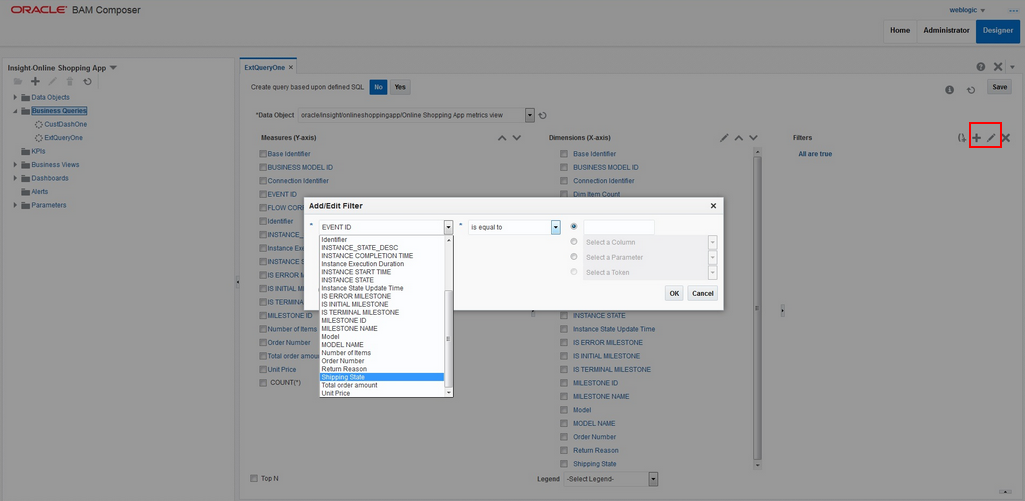Screen dimensions: 1025x501
Task: Click the Alerts folder icon
Action: pos(25,192)
